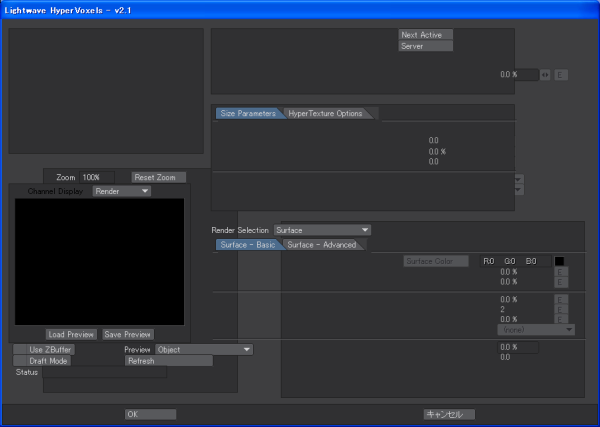Click the Refresh button
Image resolution: width=600 pixels, height=427 pixels.
pos(169,361)
